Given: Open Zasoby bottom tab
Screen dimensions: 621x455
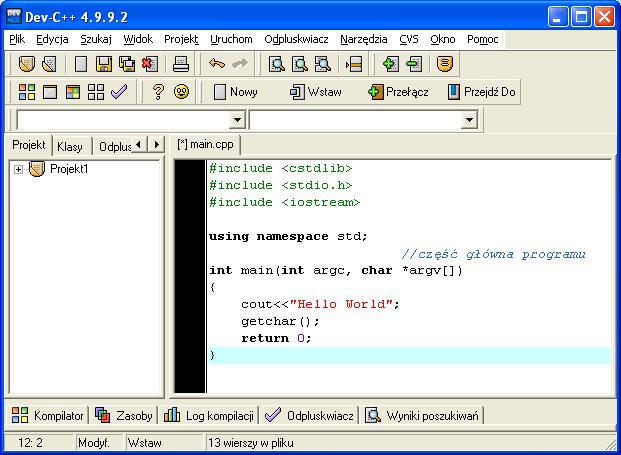Looking at the screenshot, I should coord(124,415).
